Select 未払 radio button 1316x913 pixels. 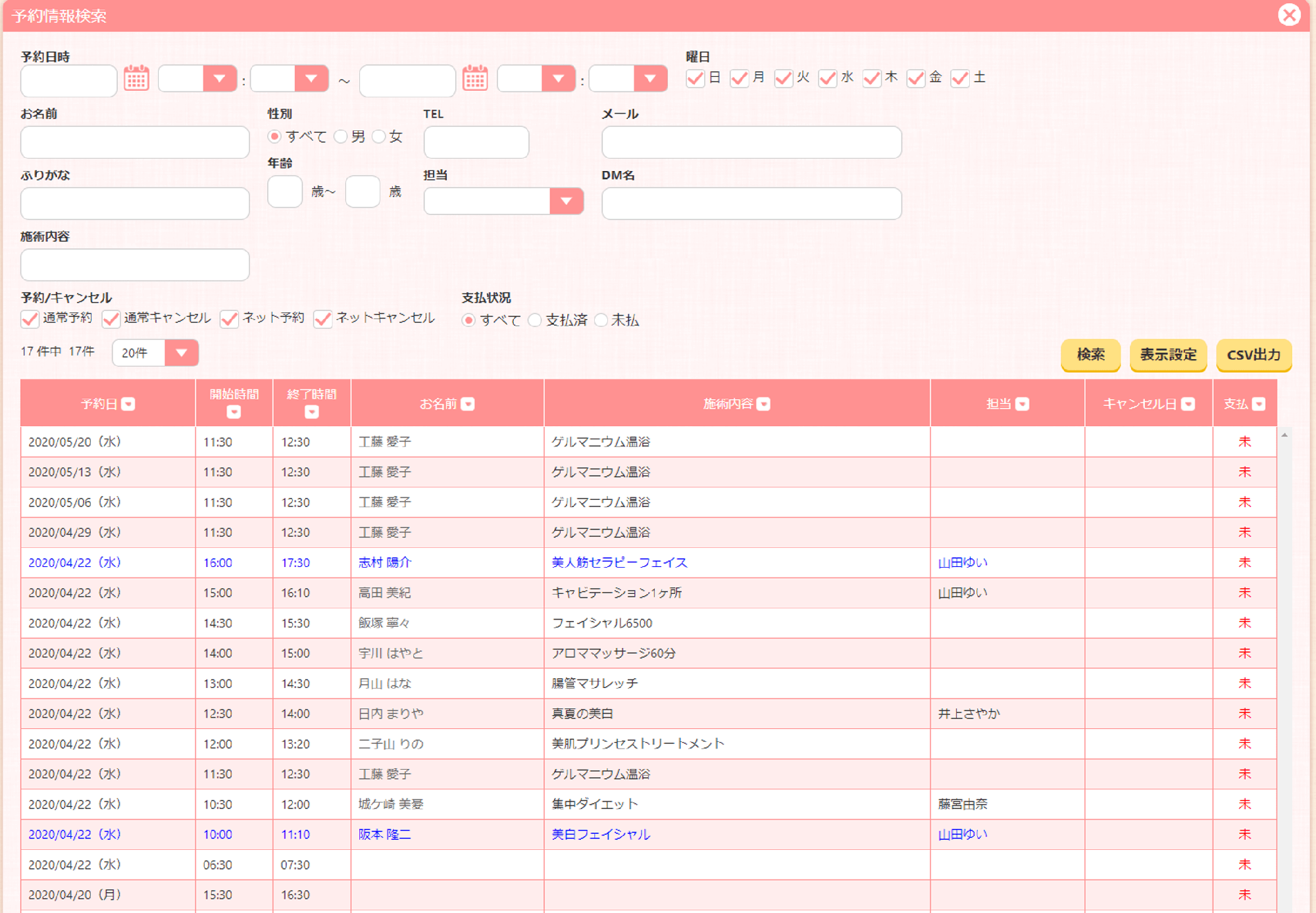click(601, 320)
